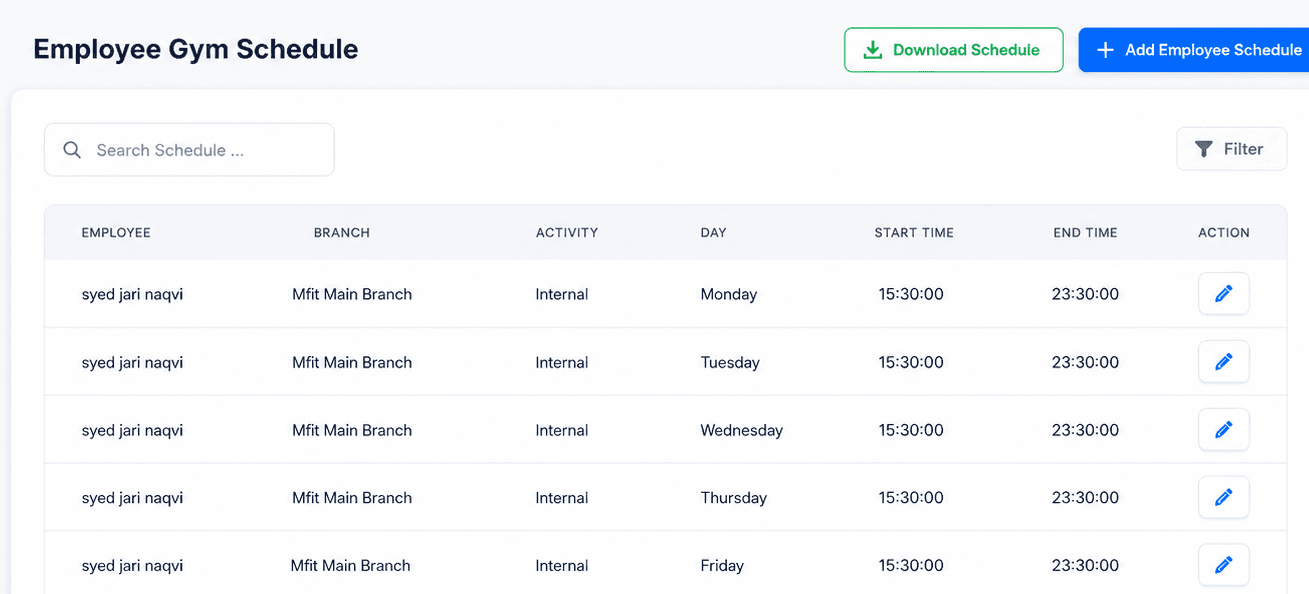Focus the Search Schedule field
The height and width of the screenshot is (594, 1309).
(x=189, y=150)
